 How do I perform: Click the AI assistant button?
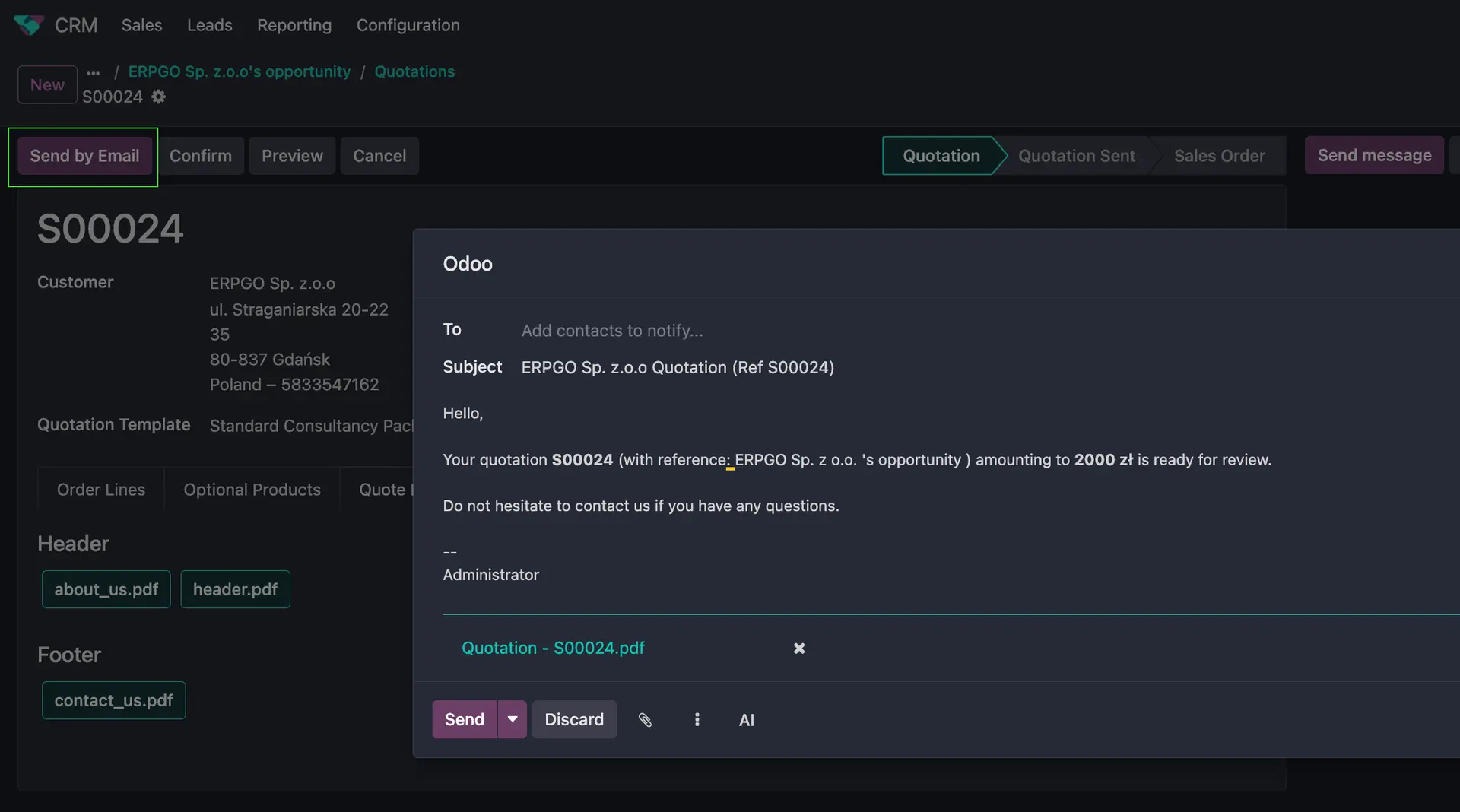746,720
